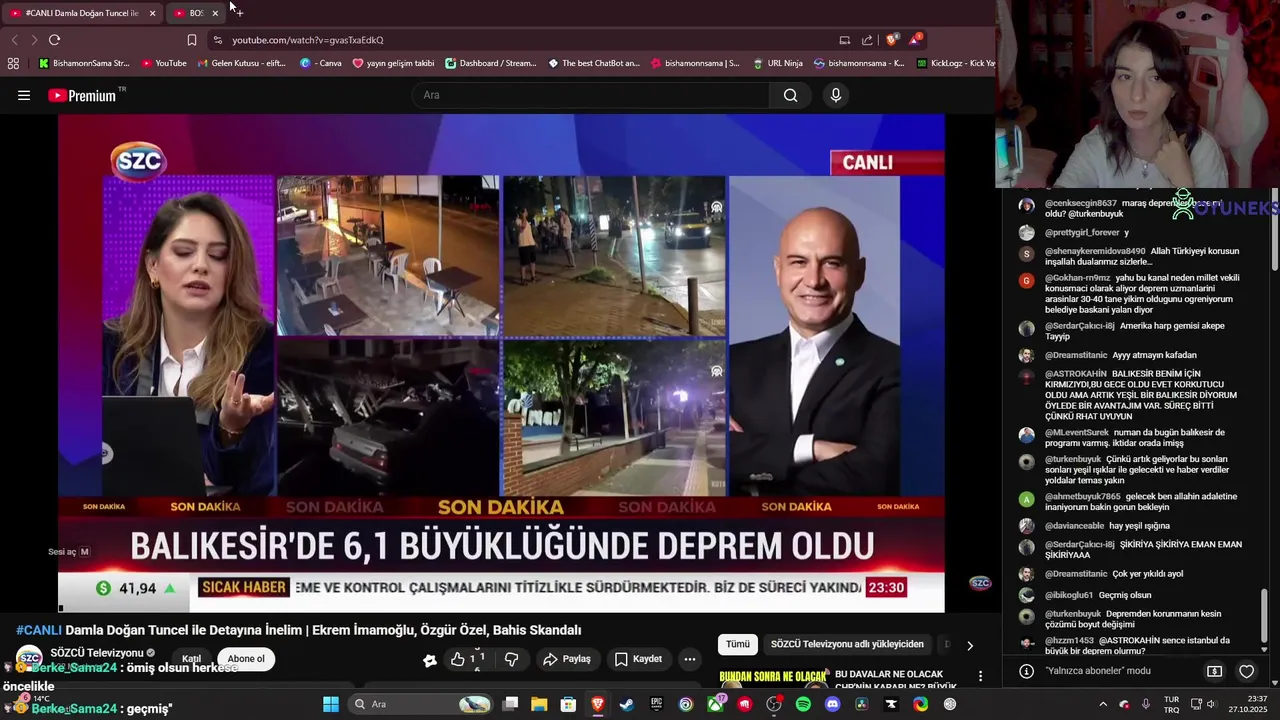Dislike the video with thumbs-down
This screenshot has height=720, width=1280.
click(x=511, y=659)
